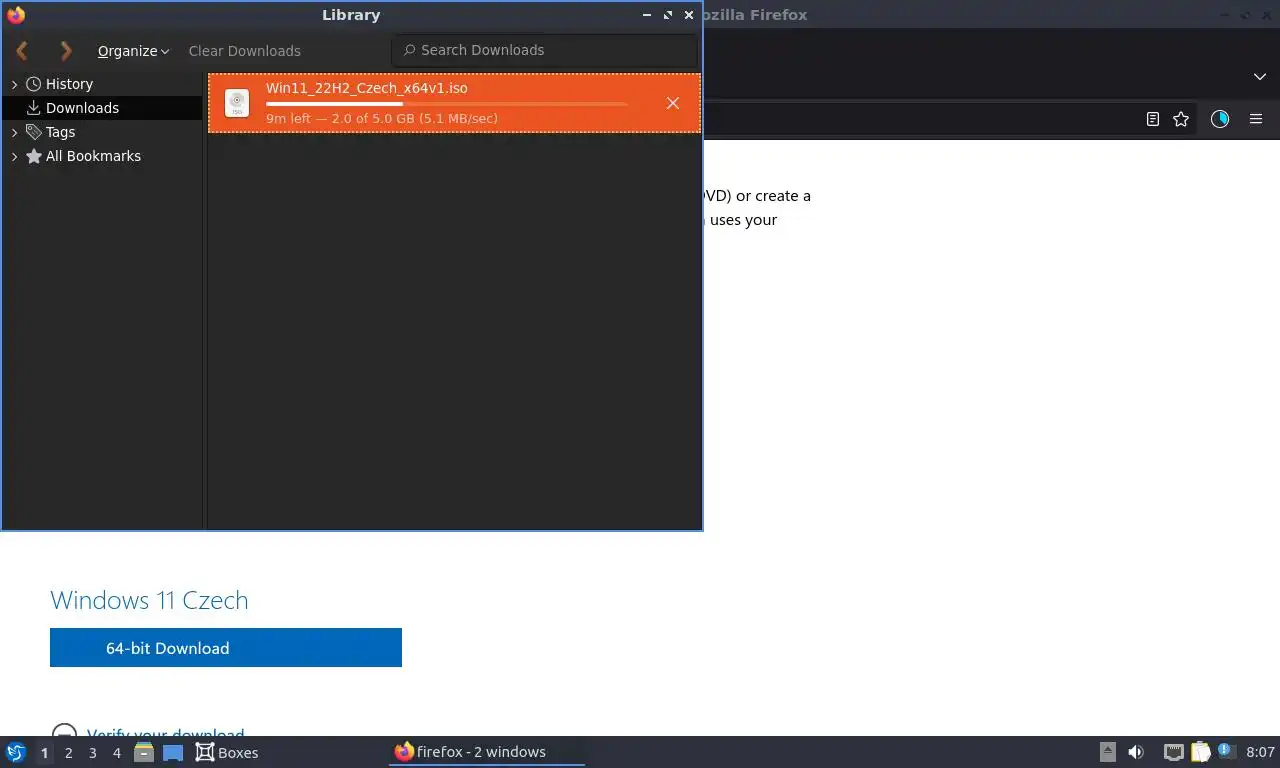
Task: Open the removable media eject tray icon
Action: pos(1108,752)
